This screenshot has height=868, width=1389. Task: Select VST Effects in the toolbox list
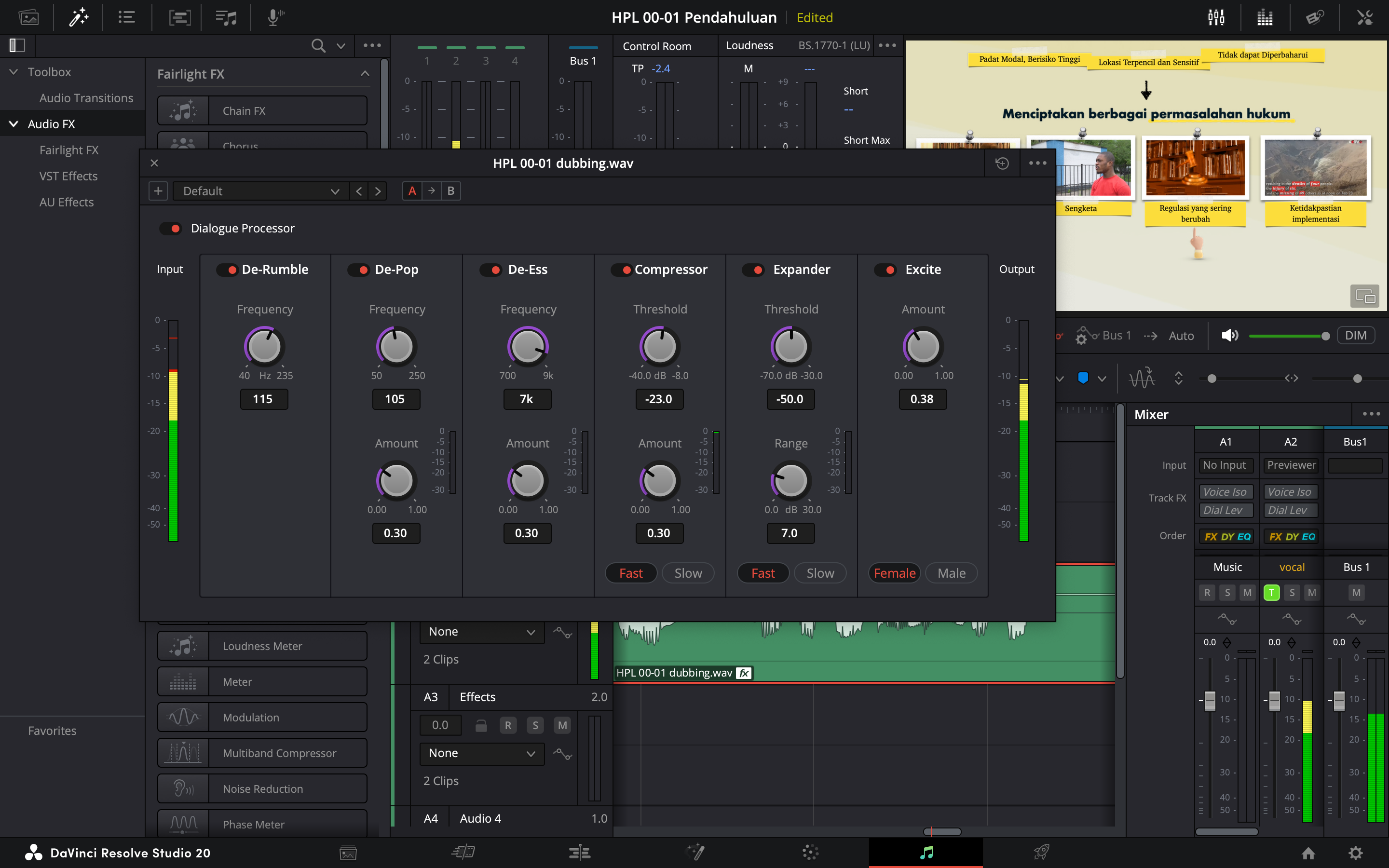tap(68, 176)
